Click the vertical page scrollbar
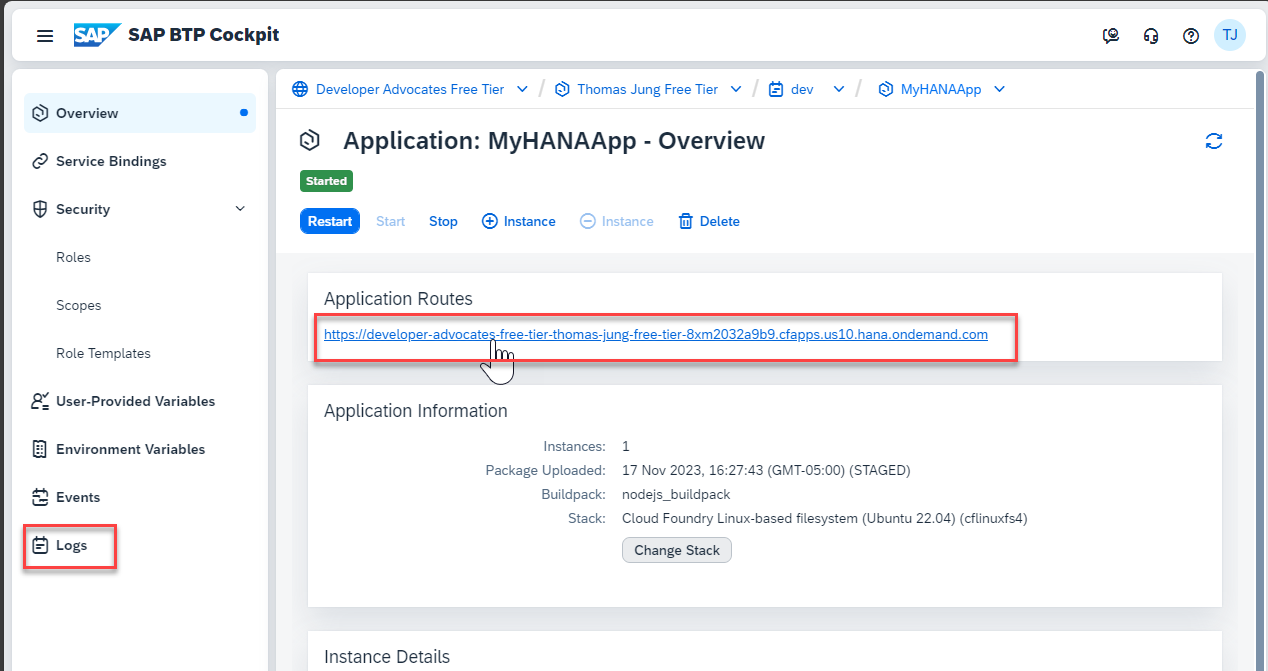Screen dimensions: 1268x671 pyautogui.click(x=1259, y=370)
